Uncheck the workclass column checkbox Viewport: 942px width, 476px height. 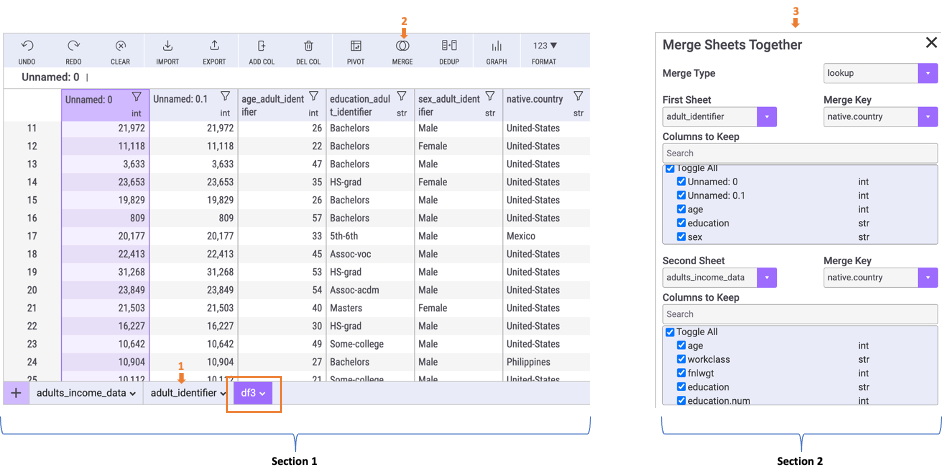coord(682,359)
